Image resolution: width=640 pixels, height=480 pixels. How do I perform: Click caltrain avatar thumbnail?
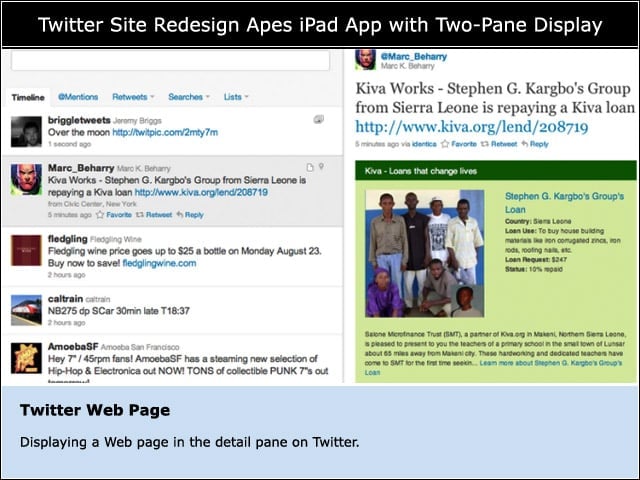(x=26, y=310)
